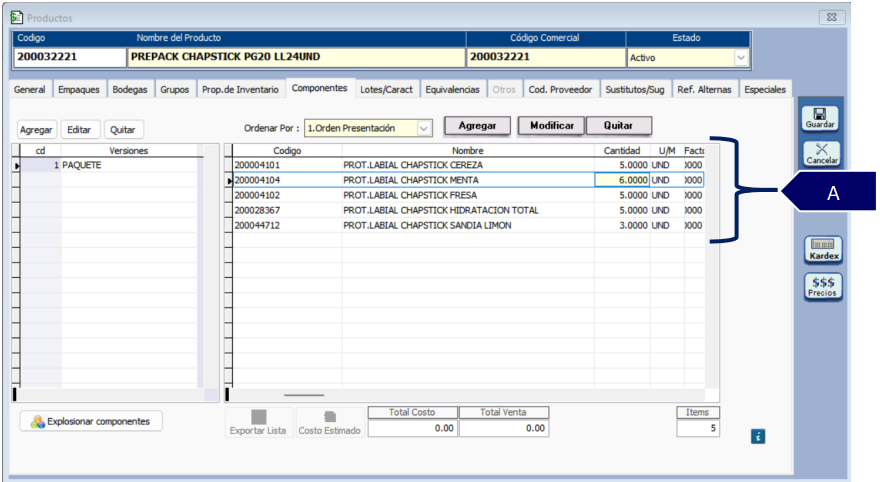Open the Cod. Proveedor tab
Image resolution: width=880 pixels, height=482 pixels.
(560, 89)
